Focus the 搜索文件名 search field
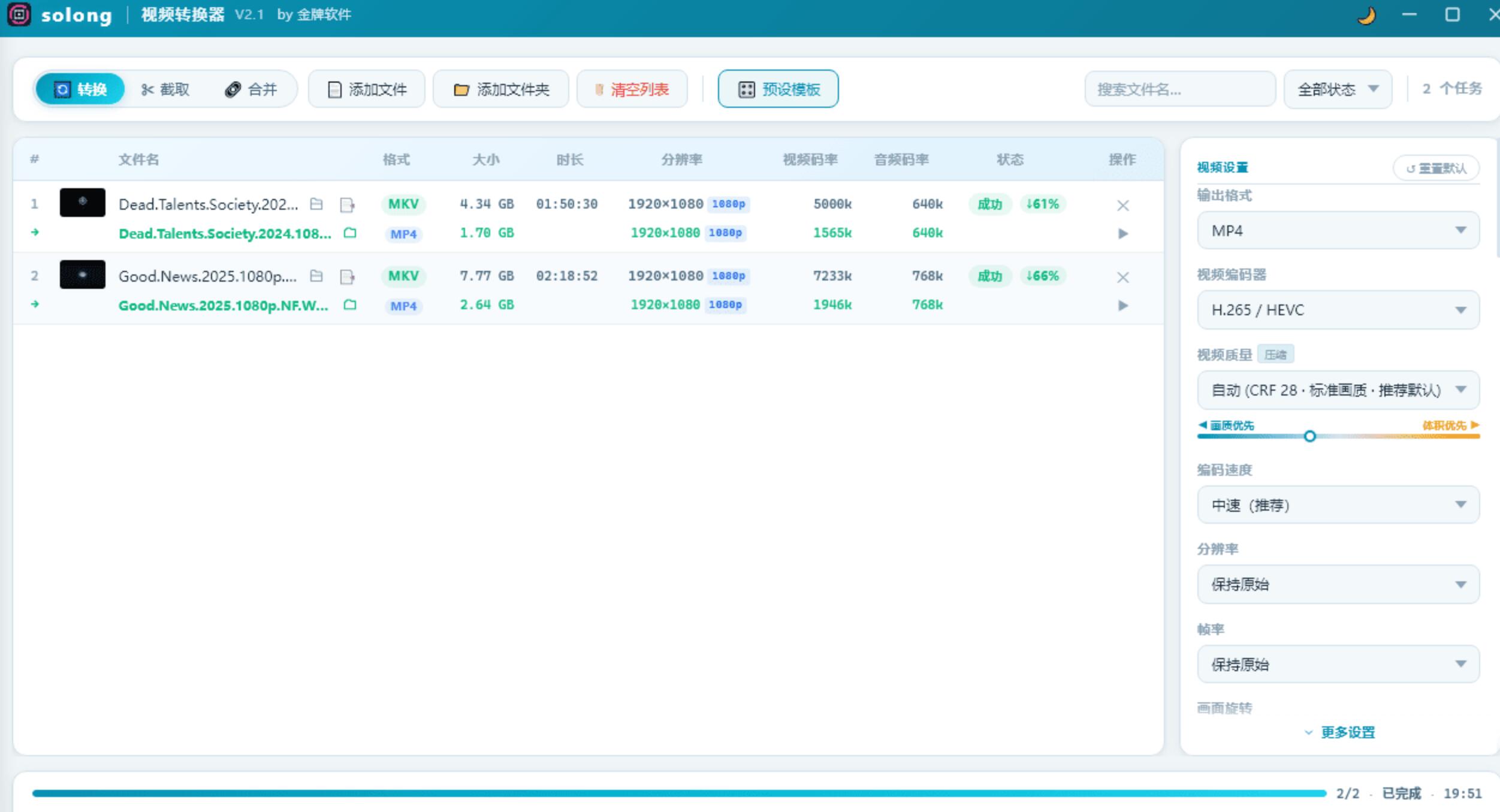Viewport: 1500px width, 812px height. click(1180, 89)
